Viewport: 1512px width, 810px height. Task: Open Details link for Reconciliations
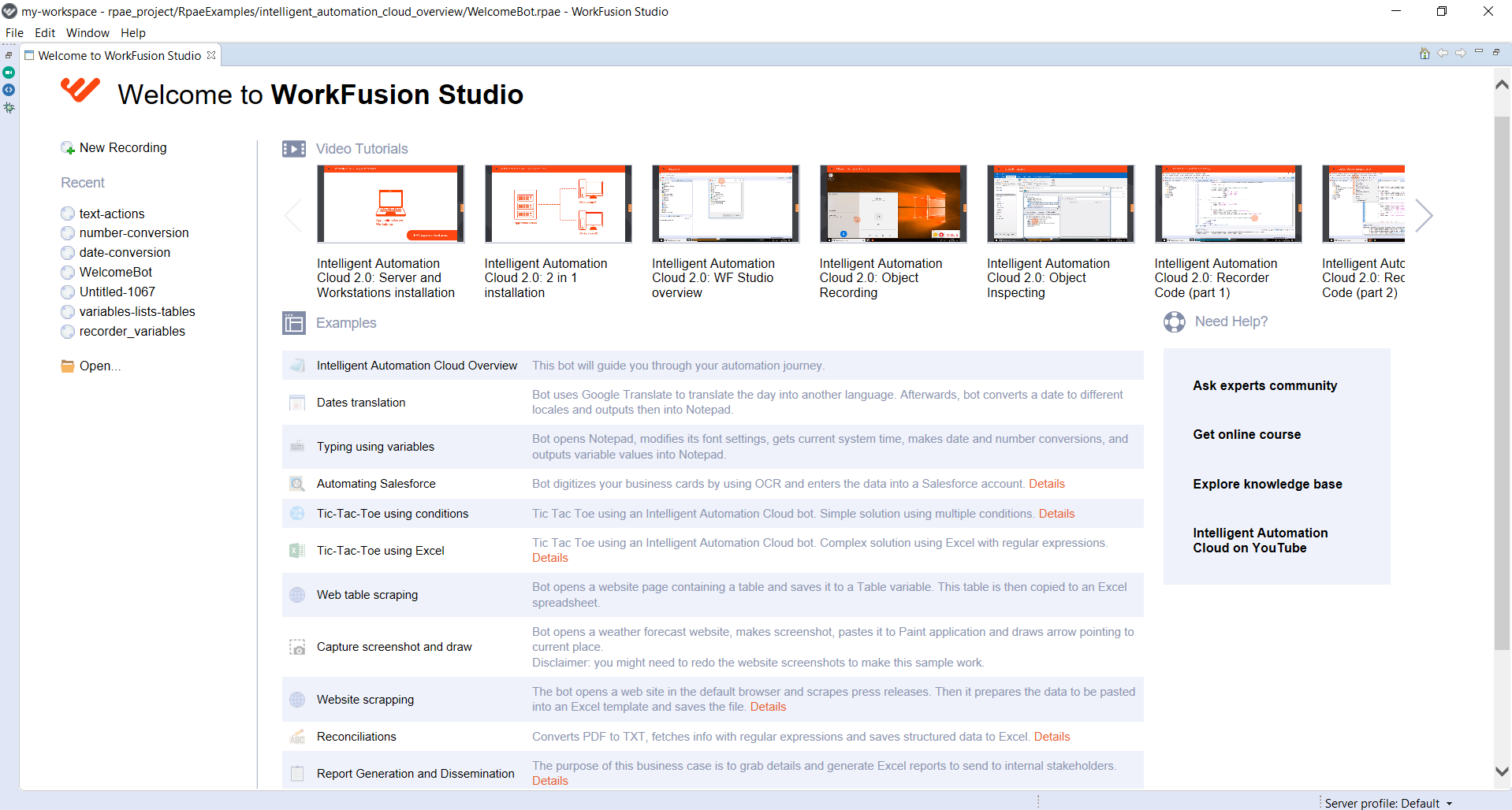pyautogui.click(x=1052, y=737)
